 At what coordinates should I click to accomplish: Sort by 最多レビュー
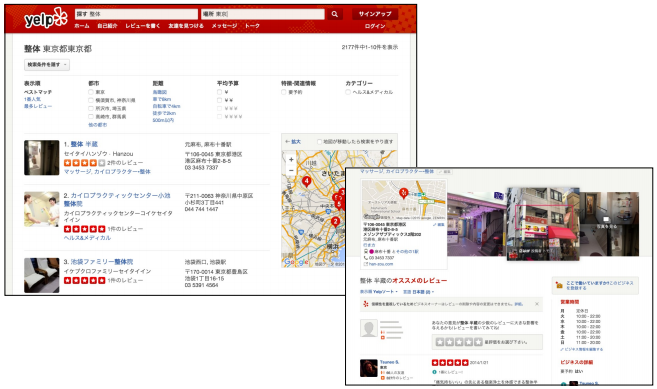click(x=38, y=106)
